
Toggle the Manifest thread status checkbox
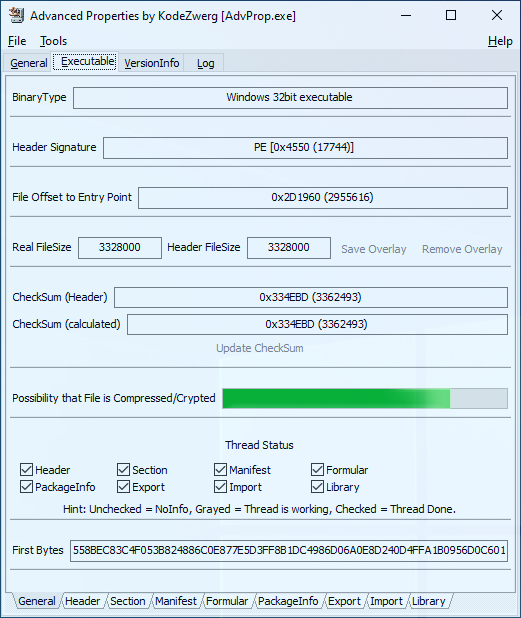point(220,469)
